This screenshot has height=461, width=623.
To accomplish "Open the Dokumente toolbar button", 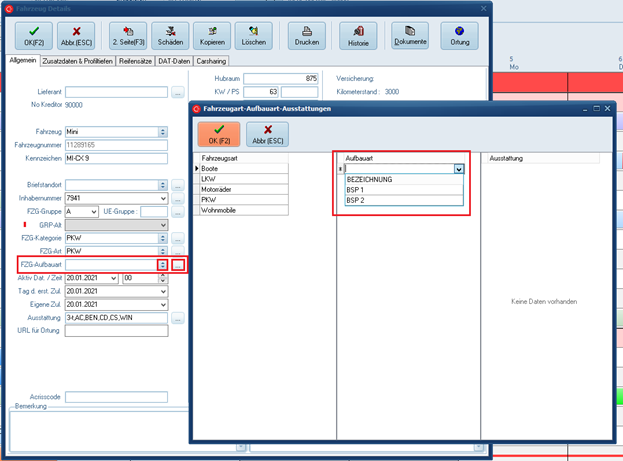I will point(410,35).
